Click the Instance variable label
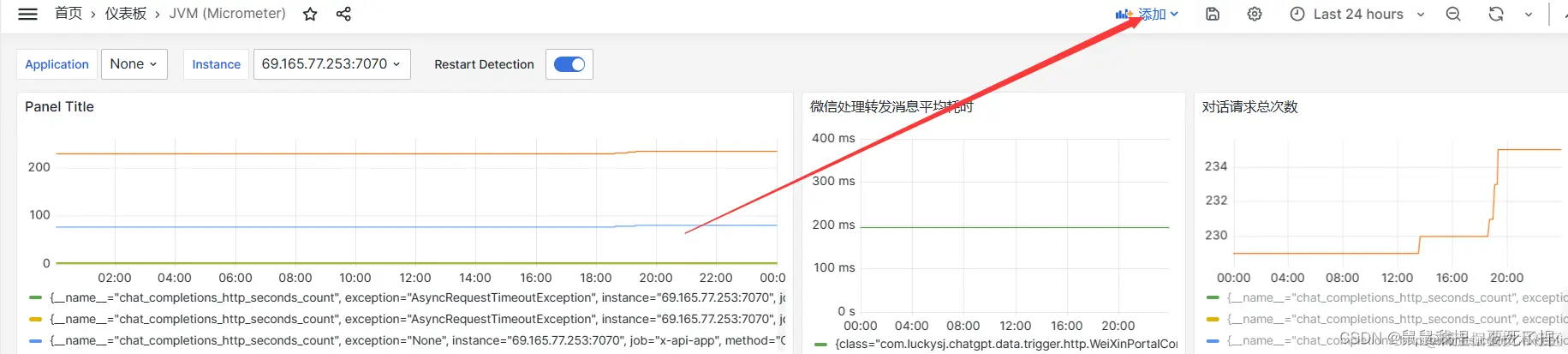 tap(216, 64)
